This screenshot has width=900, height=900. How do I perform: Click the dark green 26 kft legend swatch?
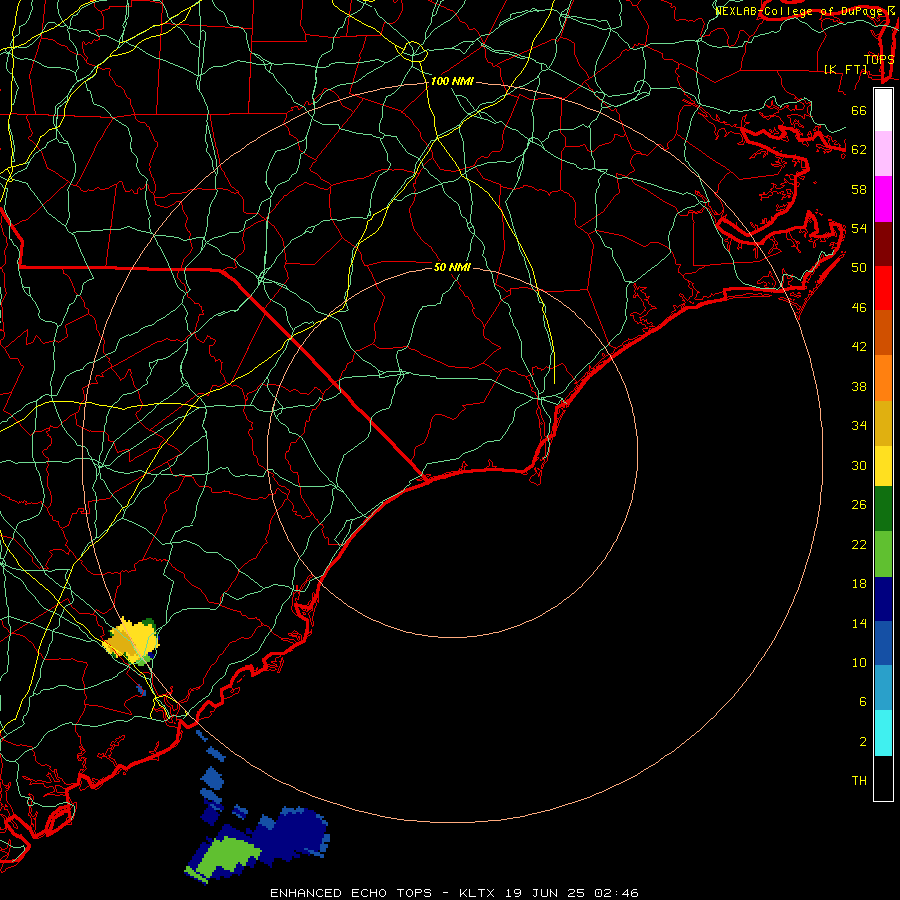coord(883,509)
